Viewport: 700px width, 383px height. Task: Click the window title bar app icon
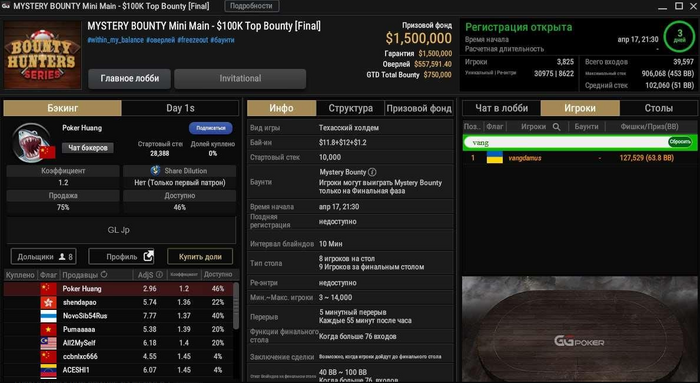pos(6,6)
